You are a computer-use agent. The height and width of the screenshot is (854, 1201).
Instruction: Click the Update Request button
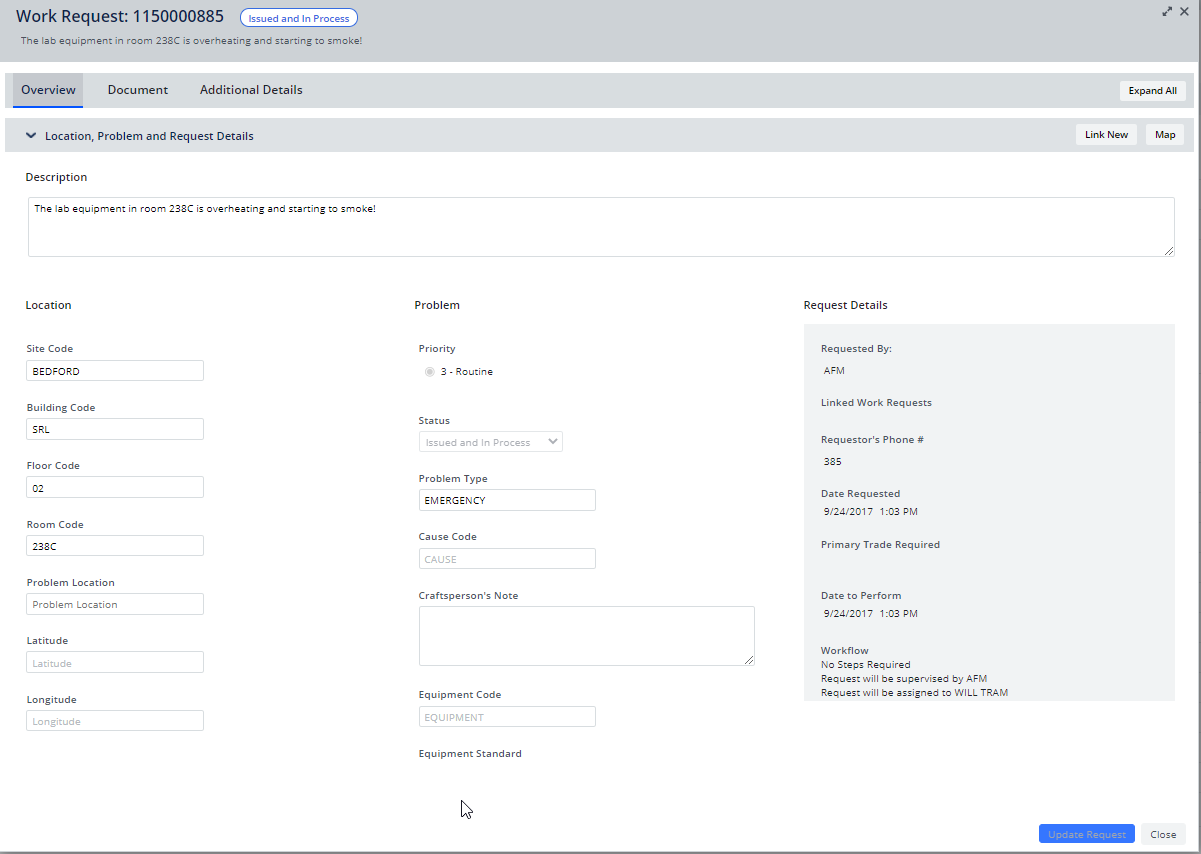1086,833
